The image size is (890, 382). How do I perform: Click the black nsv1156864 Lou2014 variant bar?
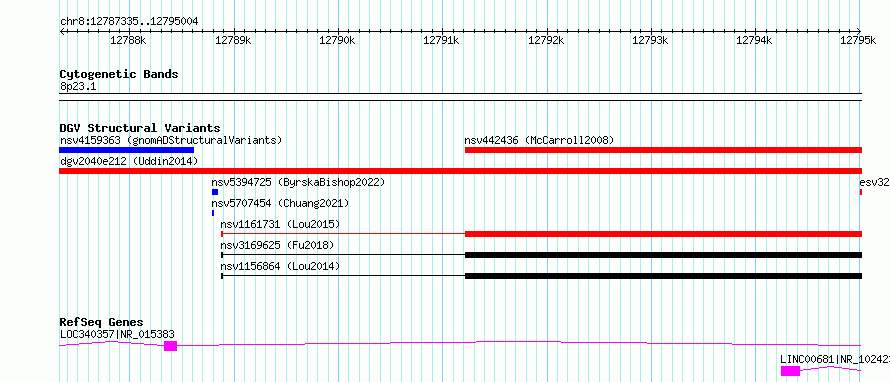coord(541,276)
